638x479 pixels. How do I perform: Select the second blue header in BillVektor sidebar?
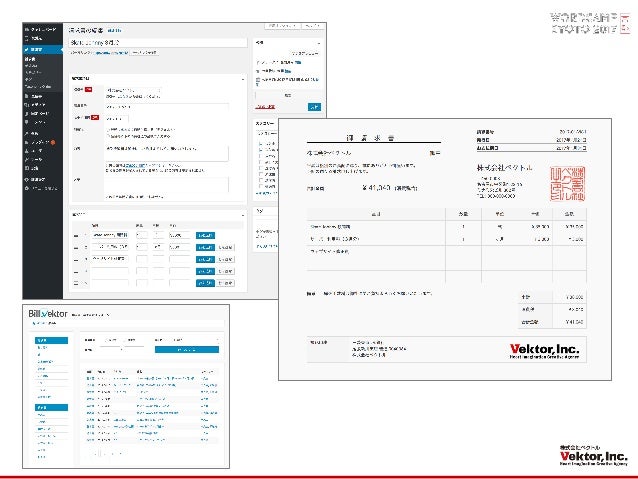[51, 407]
